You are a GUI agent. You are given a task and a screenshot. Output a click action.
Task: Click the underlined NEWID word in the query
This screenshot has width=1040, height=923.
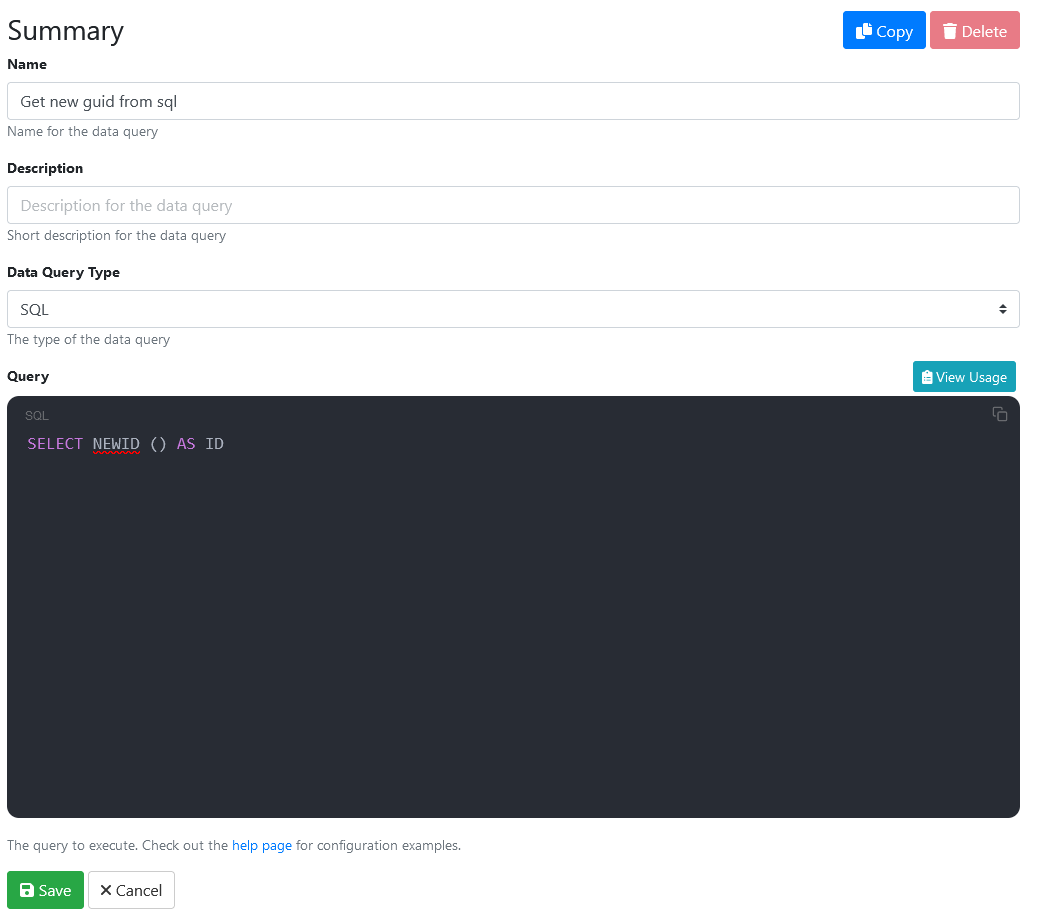[x=116, y=444]
